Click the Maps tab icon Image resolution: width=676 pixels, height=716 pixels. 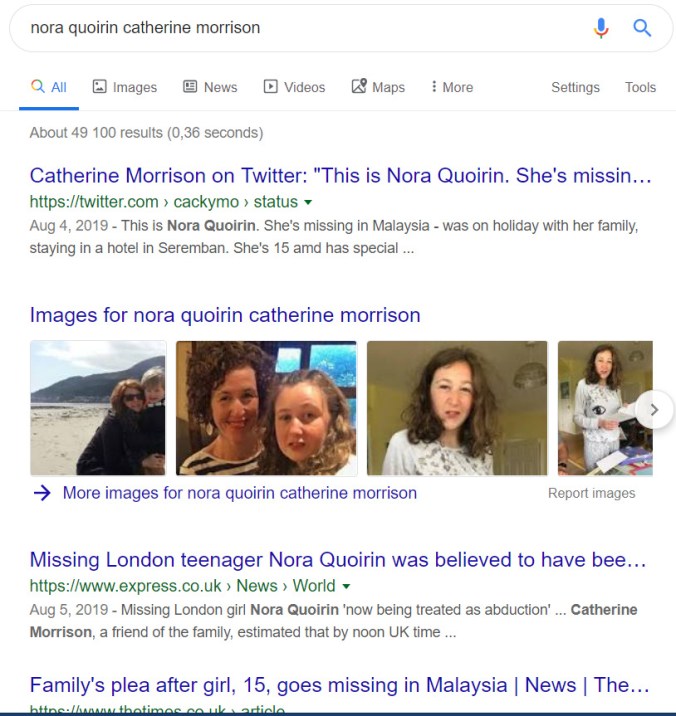pyautogui.click(x=359, y=87)
